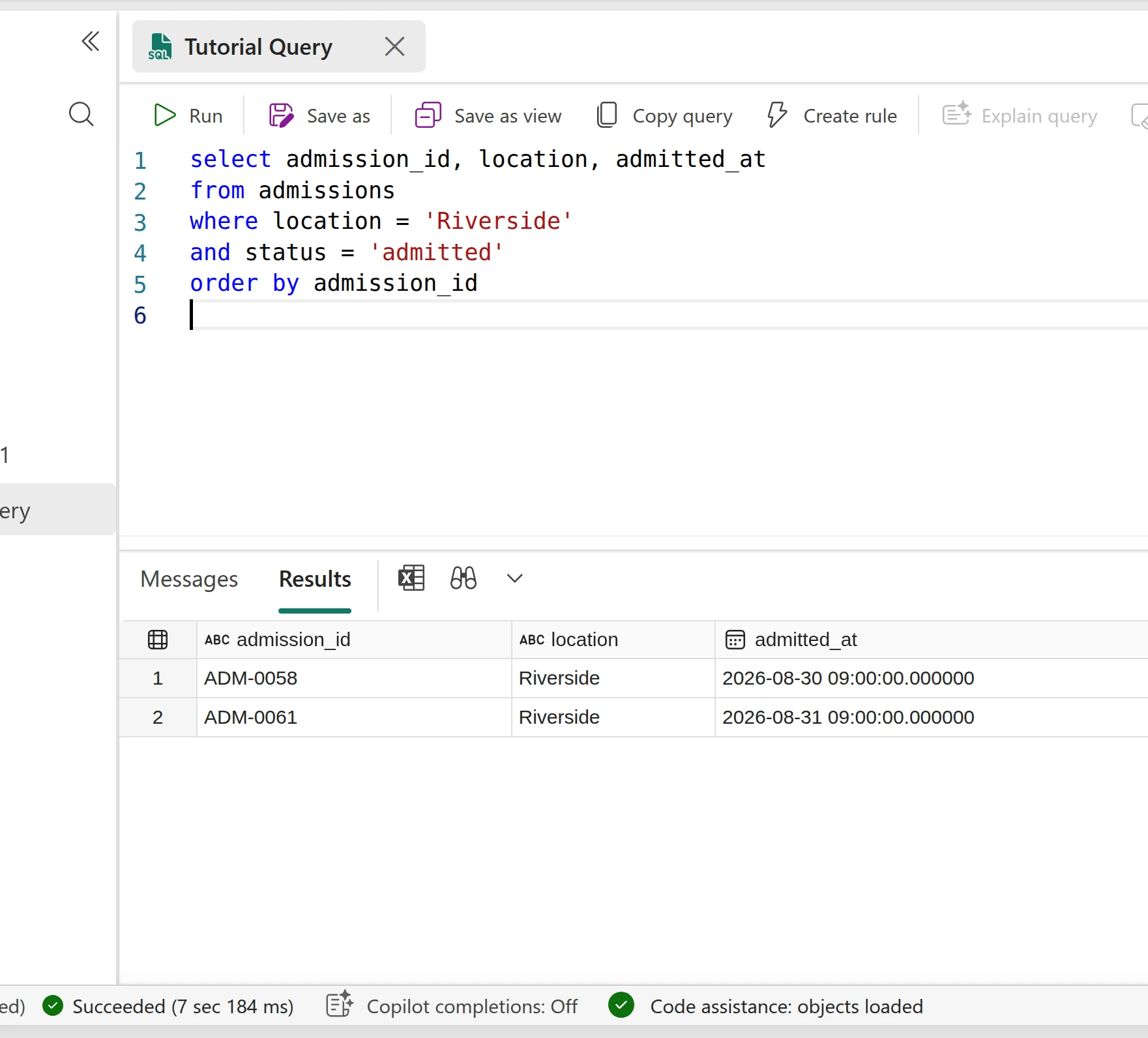The width and height of the screenshot is (1148, 1038).
Task: Open the search magnifier in the sidebar
Action: tap(81, 114)
